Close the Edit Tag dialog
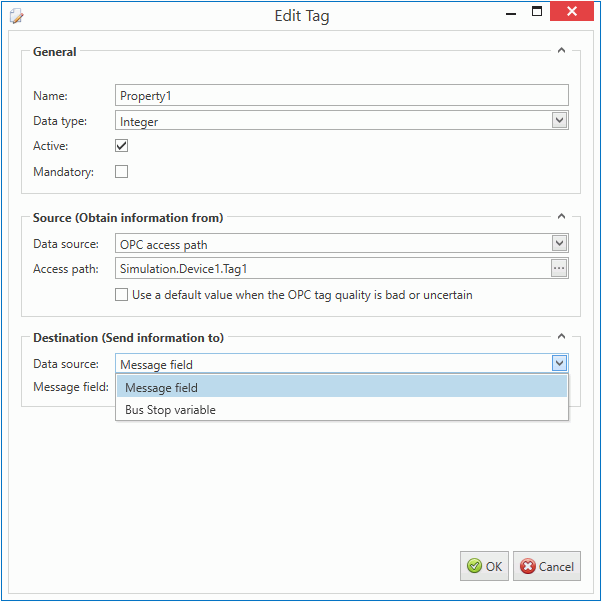Image resolution: width=602 pixels, height=602 pixels. click(x=572, y=11)
